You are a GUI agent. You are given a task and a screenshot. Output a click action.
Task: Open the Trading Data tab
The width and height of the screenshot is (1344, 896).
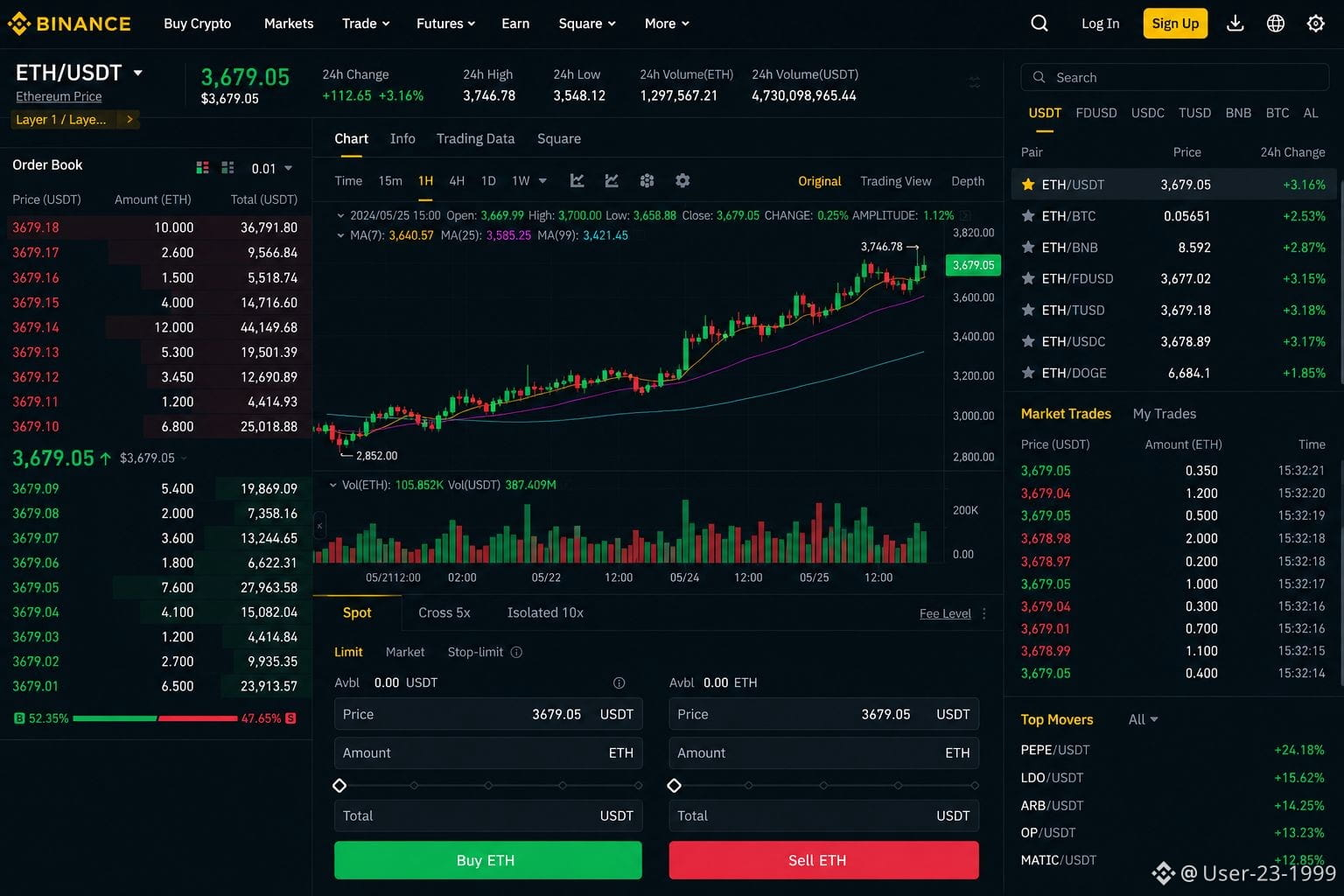pos(475,138)
